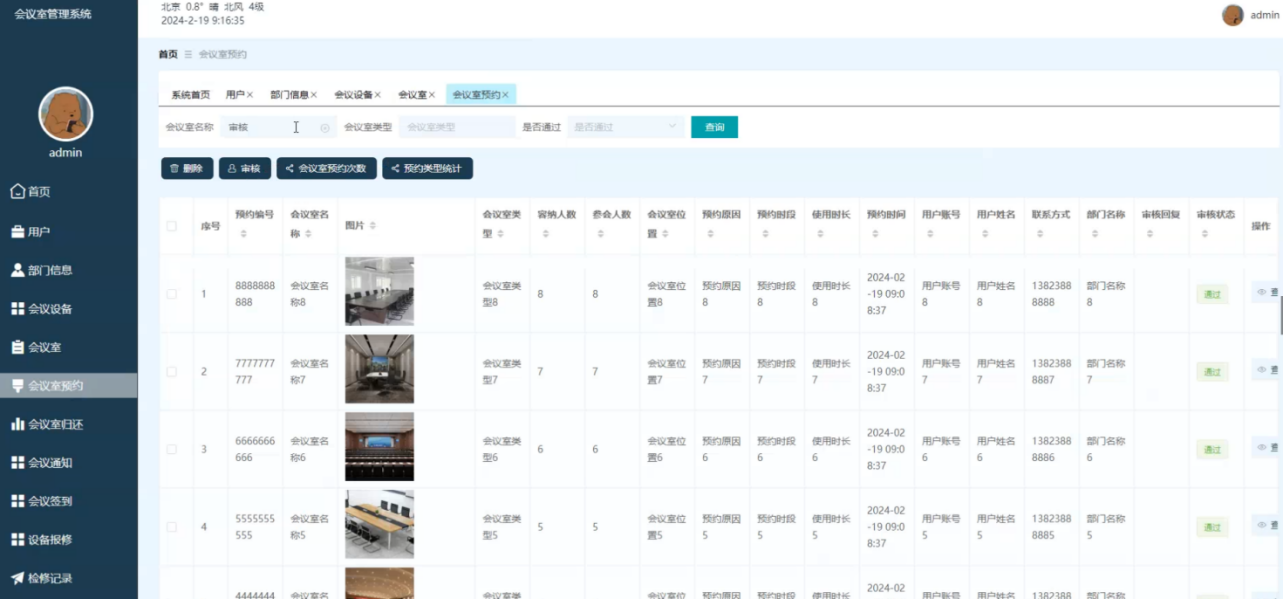Screen dimensions: 1284x599
Task: Sort by 参会人数 column arrows
Action: [599, 234]
